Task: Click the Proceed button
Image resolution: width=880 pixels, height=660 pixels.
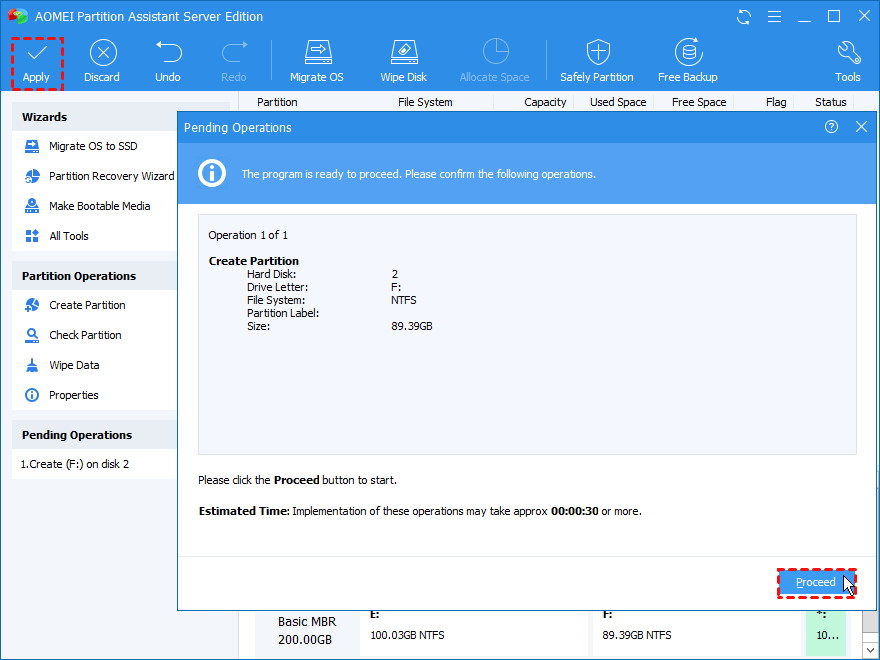Action: pos(816,583)
